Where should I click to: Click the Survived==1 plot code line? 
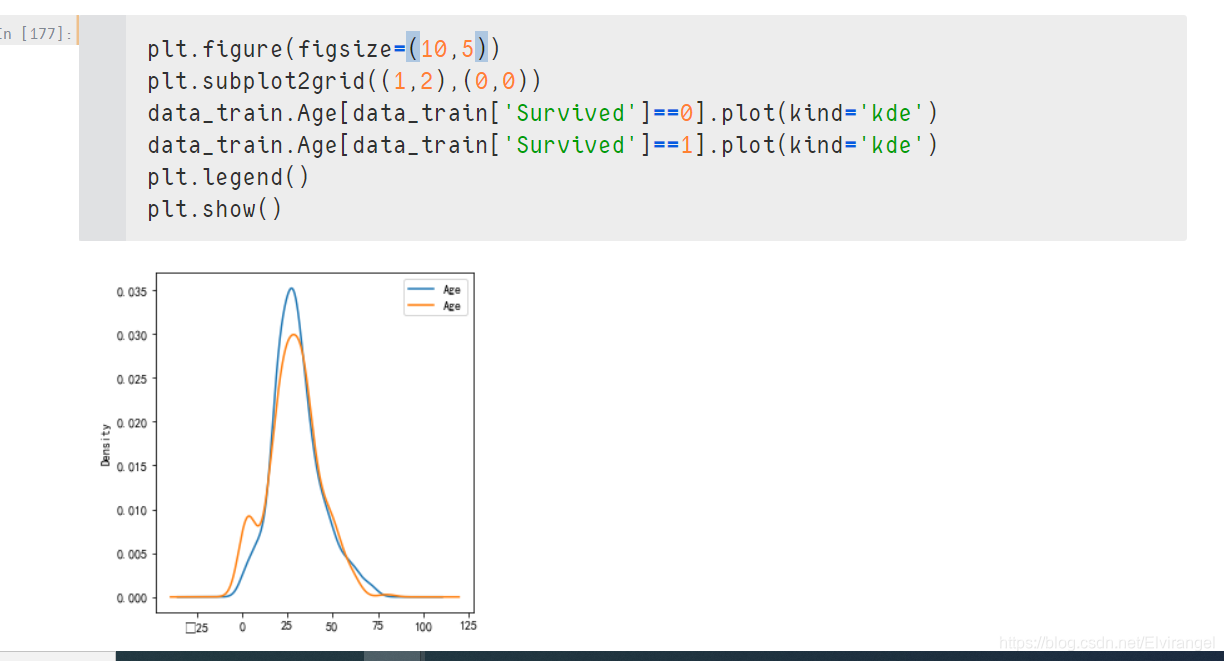[543, 145]
